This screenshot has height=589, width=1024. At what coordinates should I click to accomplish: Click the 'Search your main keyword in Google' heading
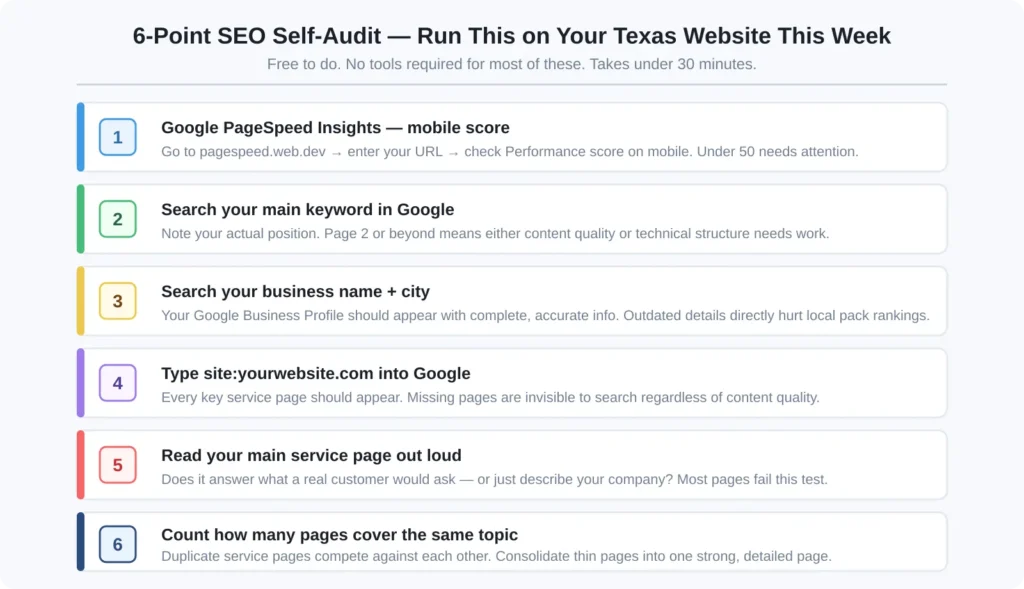(307, 209)
